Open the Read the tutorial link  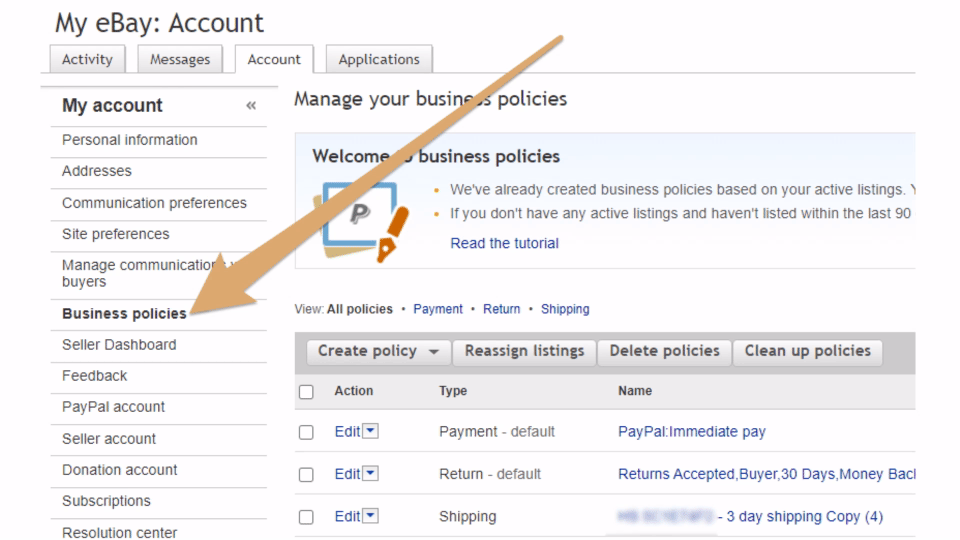coord(504,243)
